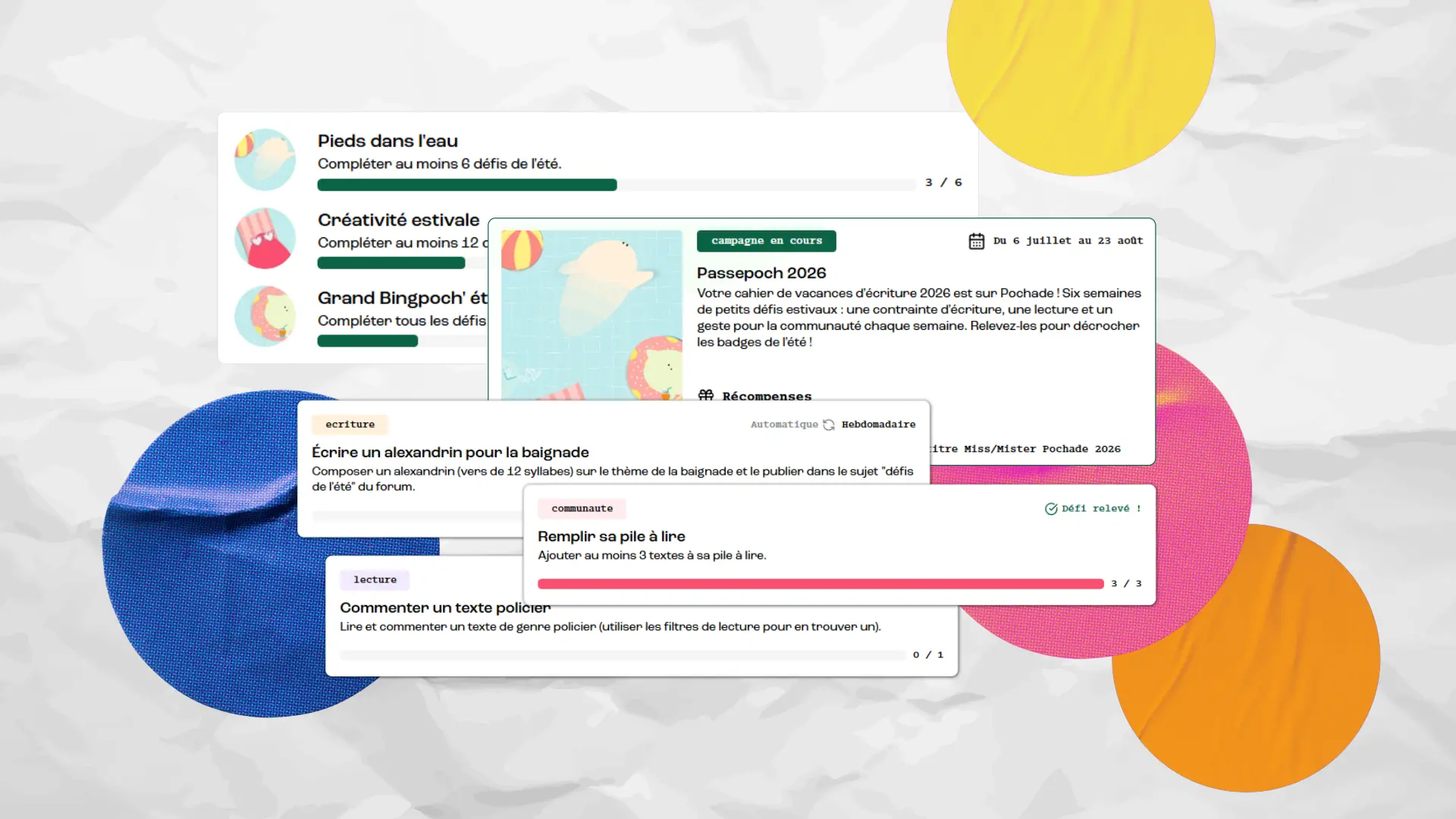
Task: Click the Pieds dans l'eau badge icon
Action: (x=265, y=159)
